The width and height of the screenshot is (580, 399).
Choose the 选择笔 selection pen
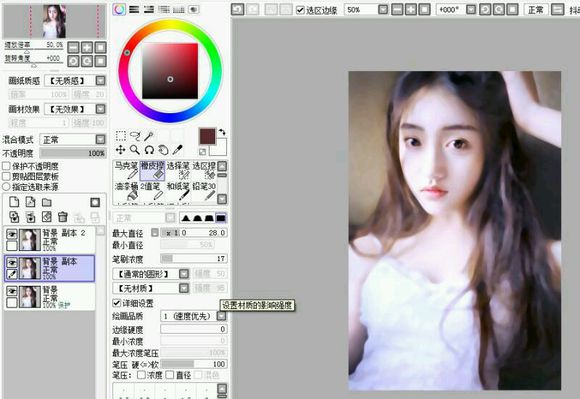click(178, 170)
